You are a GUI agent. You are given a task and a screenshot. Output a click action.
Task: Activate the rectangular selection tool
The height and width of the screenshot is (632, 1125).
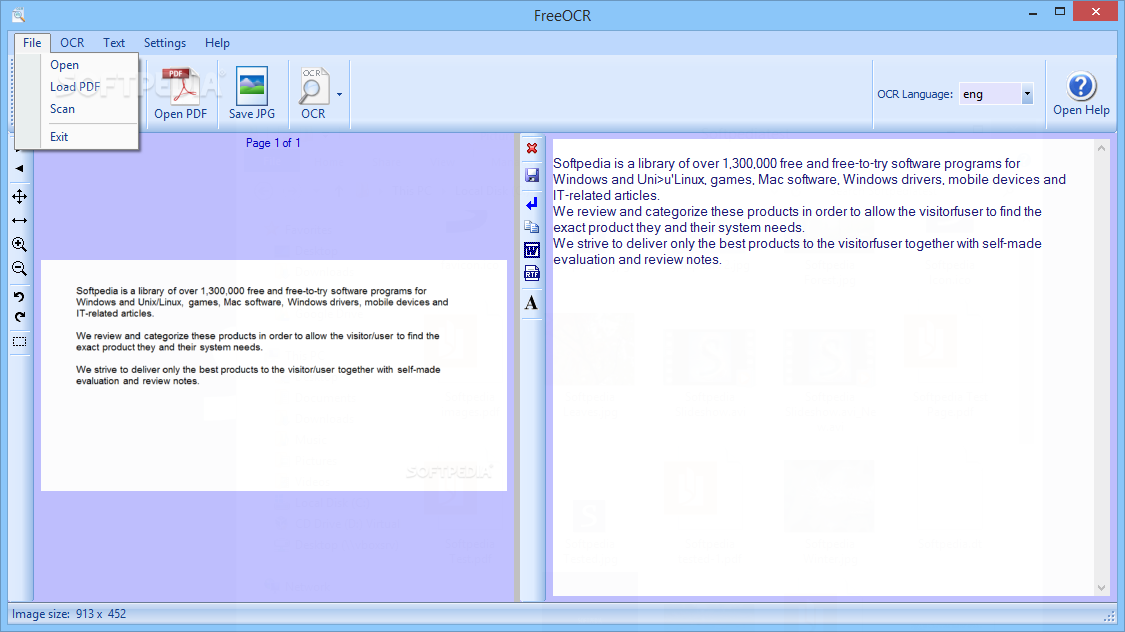(x=19, y=342)
